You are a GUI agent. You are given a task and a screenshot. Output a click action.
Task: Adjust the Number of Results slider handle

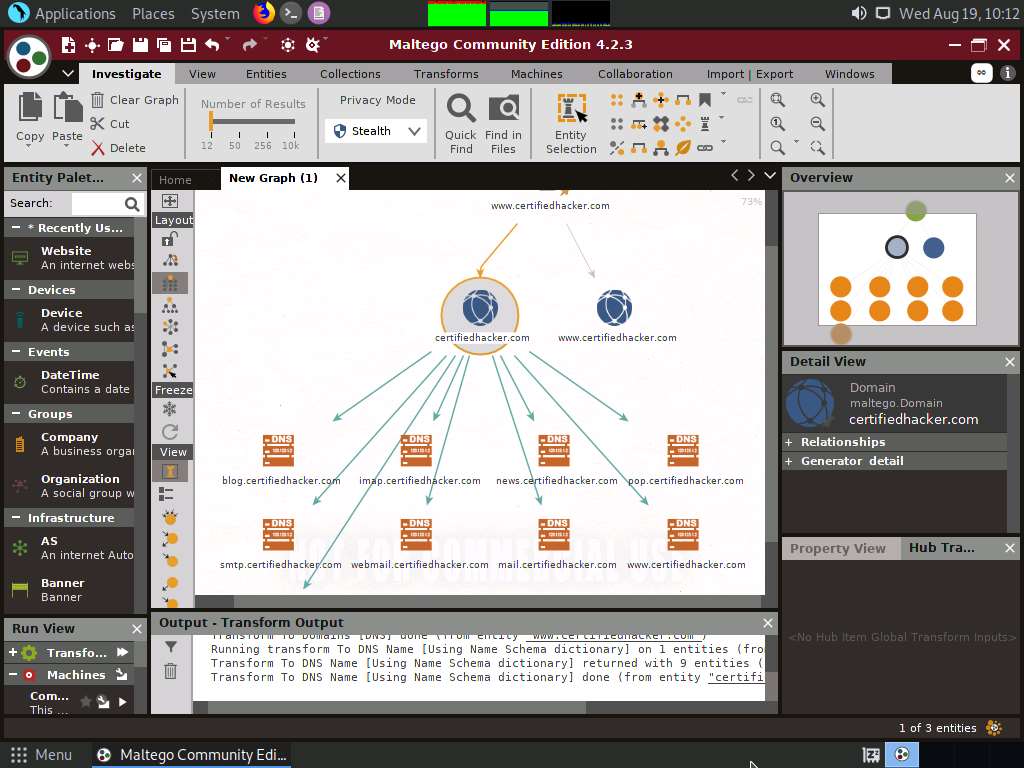point(211,121)
